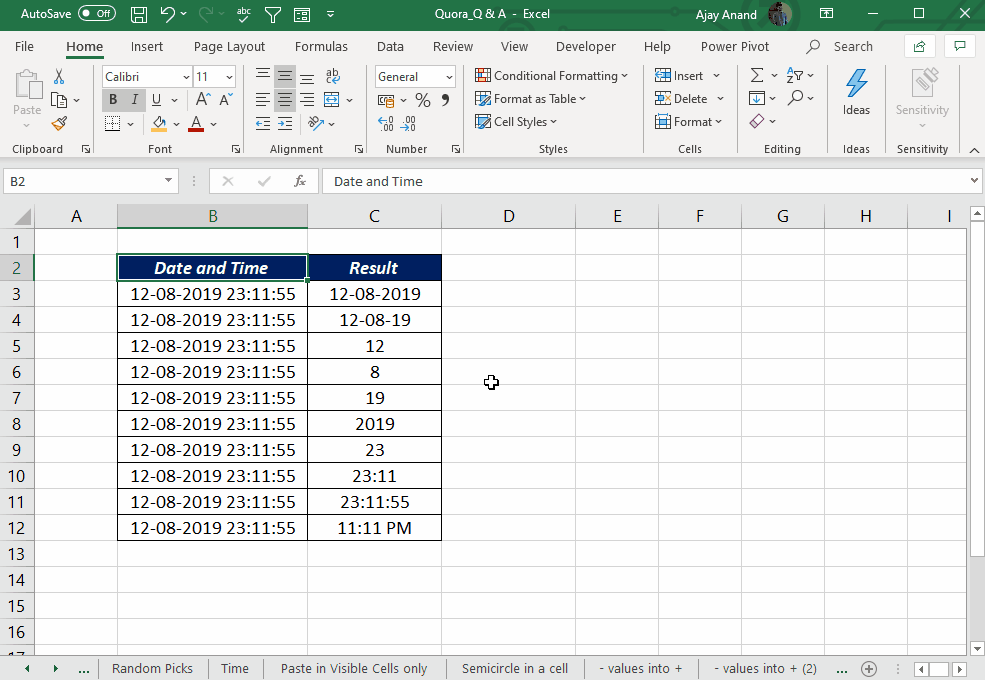985x680 pixels.
Task: Expand the Fill Color dropdown arrow
Action: 175,124
